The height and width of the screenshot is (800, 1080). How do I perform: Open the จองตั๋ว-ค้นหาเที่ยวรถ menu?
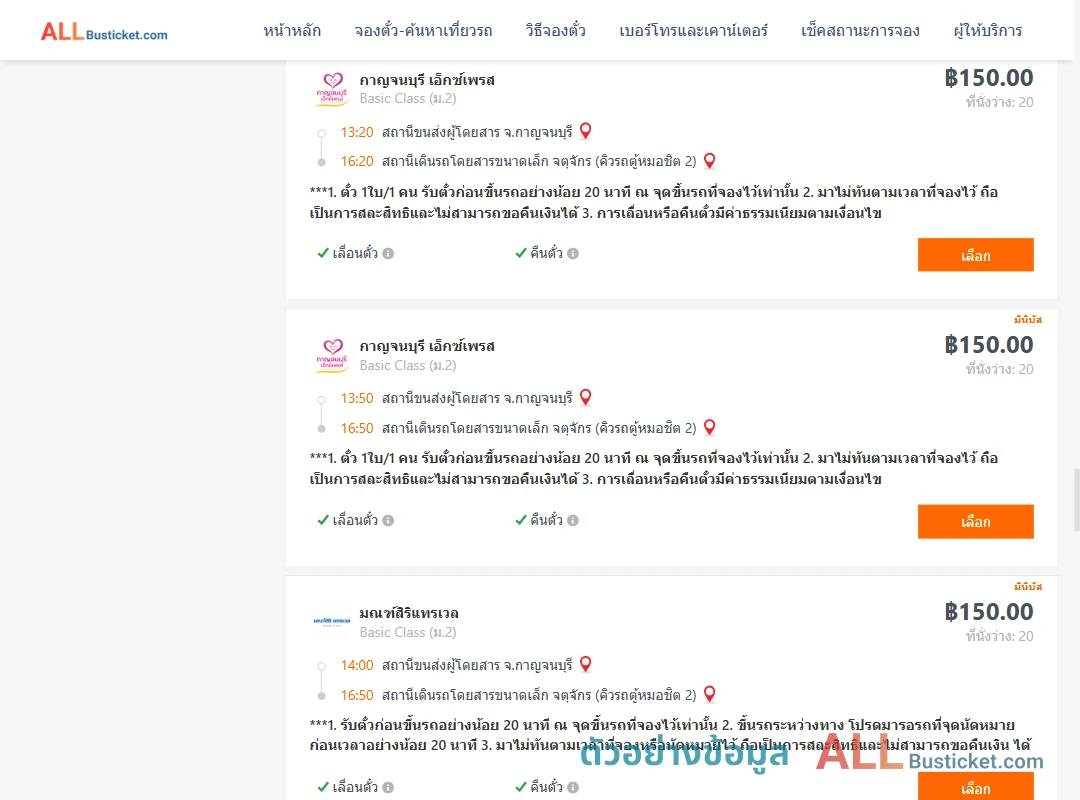click(x=423, y=31)
